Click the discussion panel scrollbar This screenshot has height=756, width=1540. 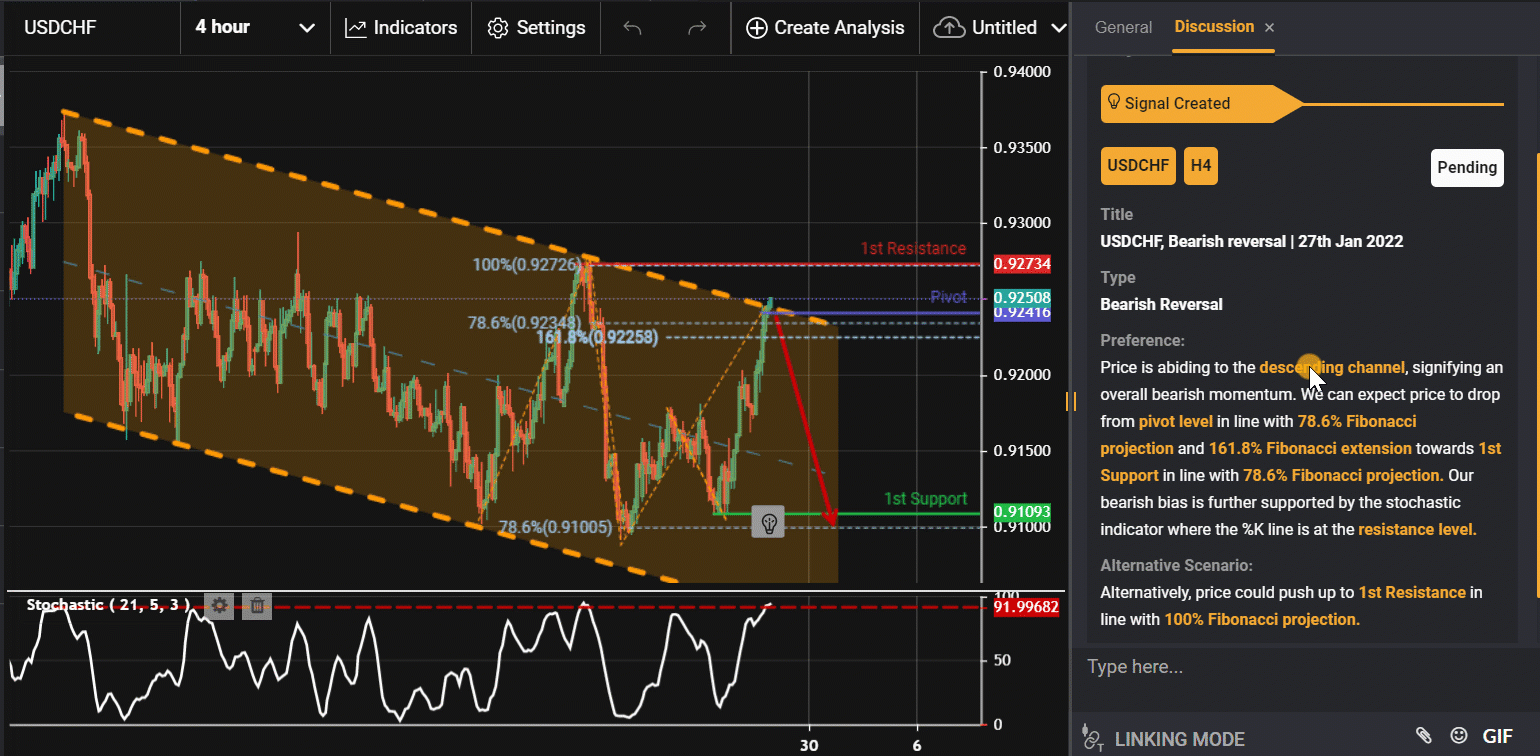pyautogui.click(x=1538, y=377)
